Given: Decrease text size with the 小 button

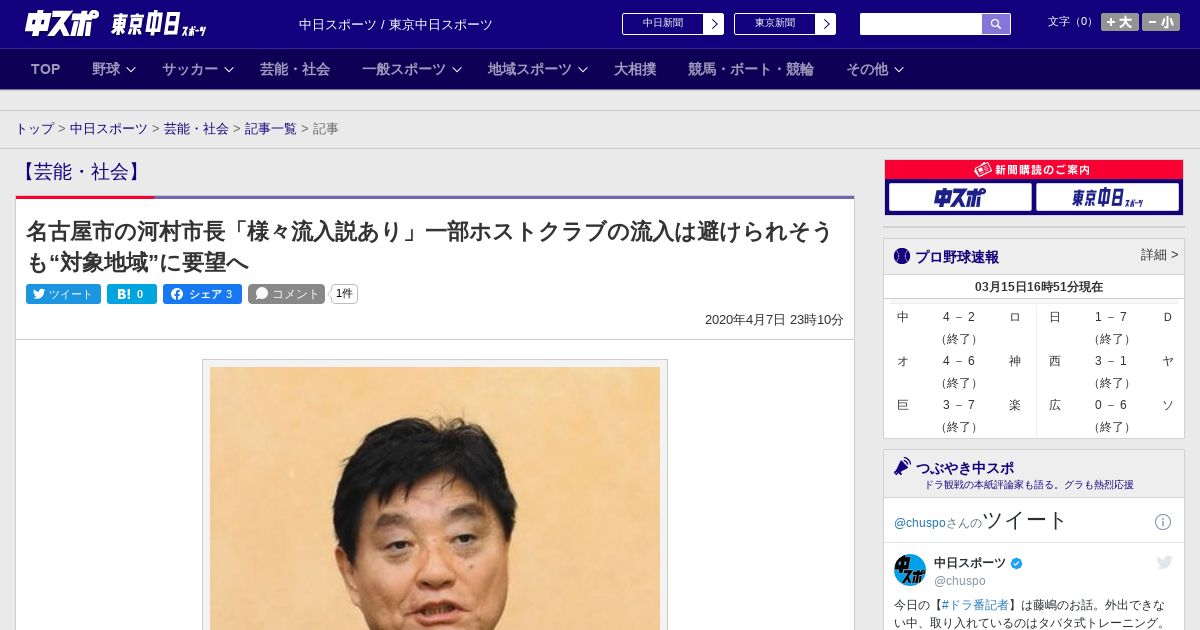Looking at the screenshot, I should 1161,22.
